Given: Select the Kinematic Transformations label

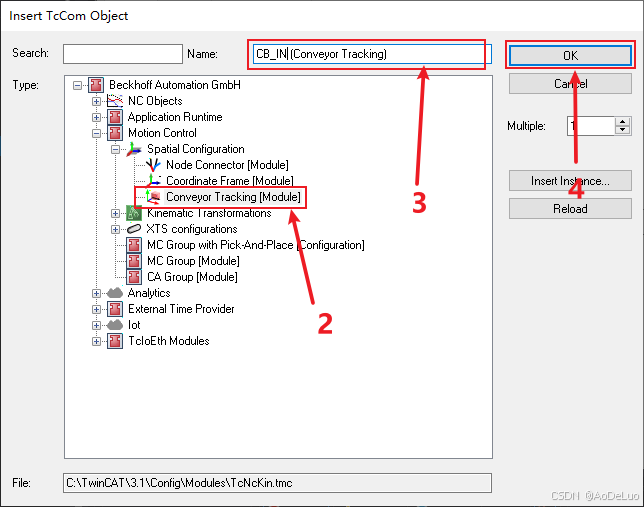Looking at the screenshot, I should (209, 213).
